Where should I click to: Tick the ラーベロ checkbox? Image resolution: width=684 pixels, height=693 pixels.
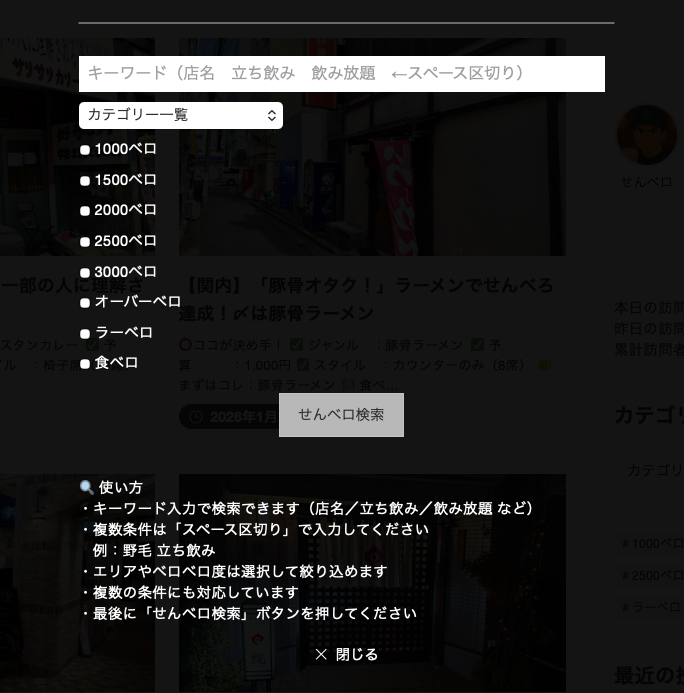[85, 334]
